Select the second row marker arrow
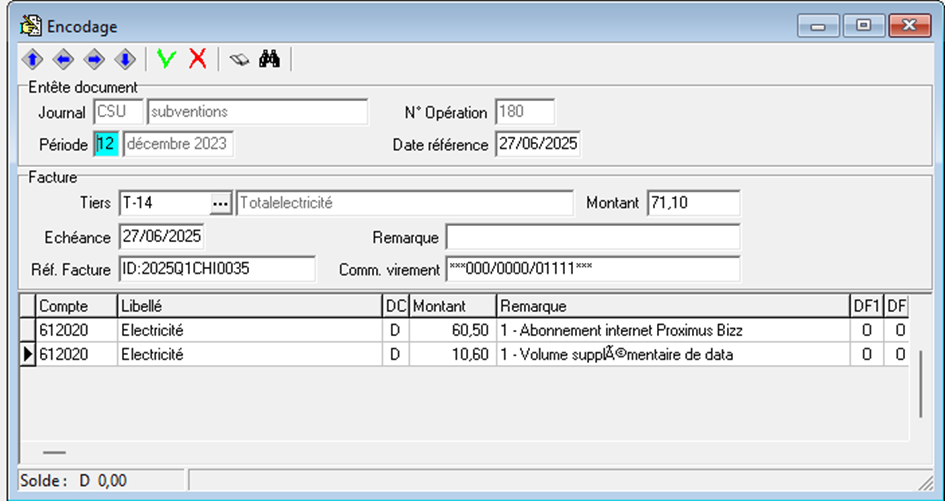 [x=28, y=355]
